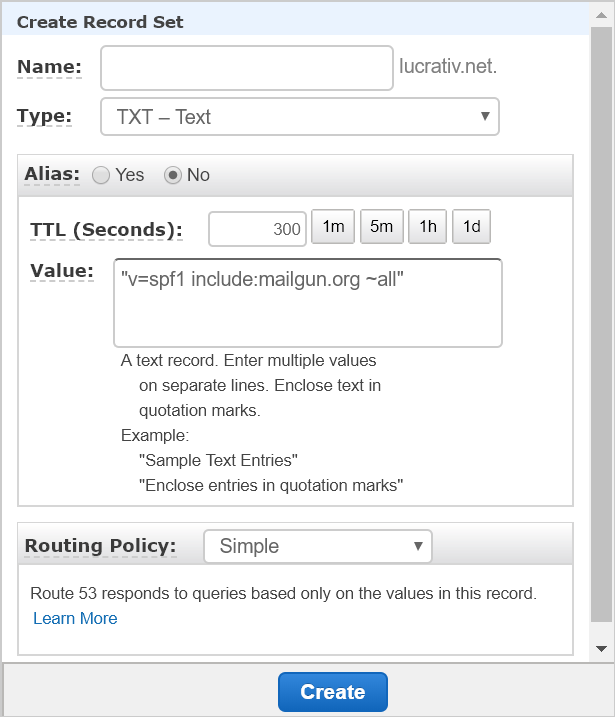
Task: Click inside the Value text area
Action: 308,303
